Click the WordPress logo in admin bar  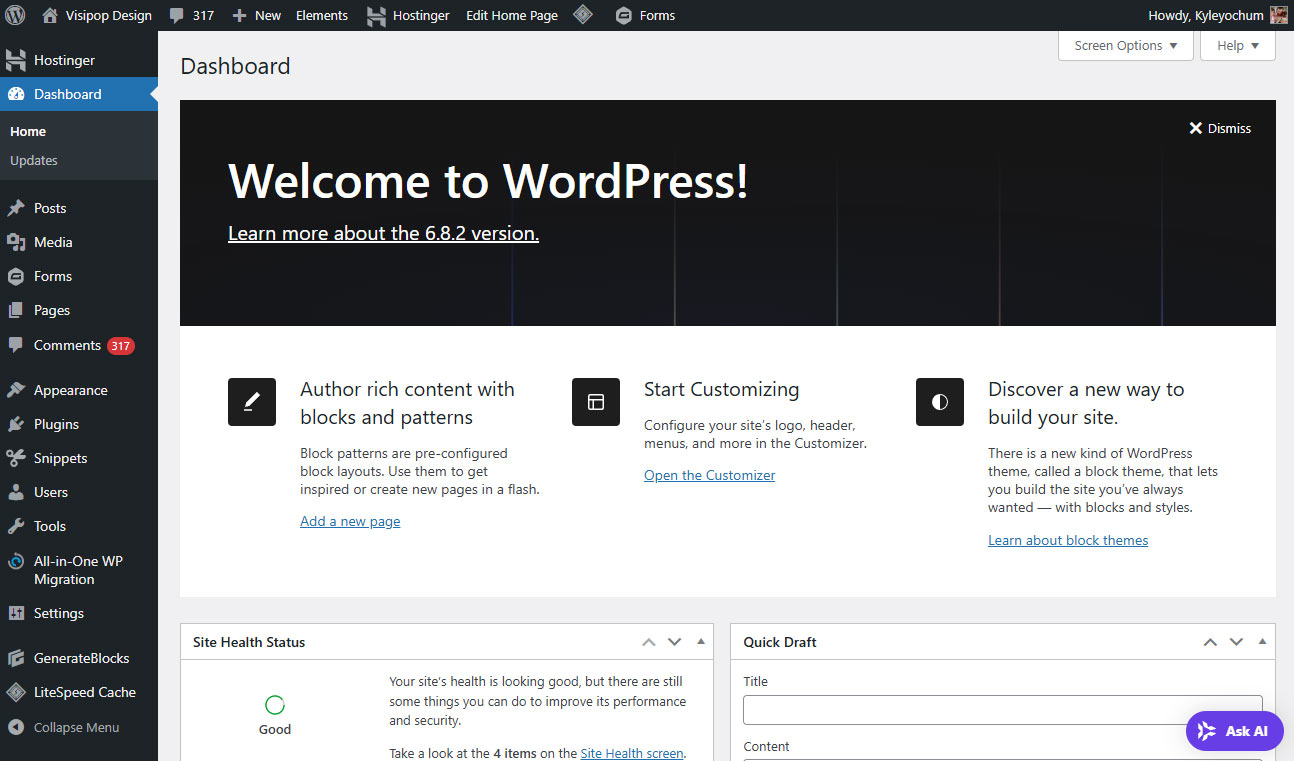click(x=15, y=15)
